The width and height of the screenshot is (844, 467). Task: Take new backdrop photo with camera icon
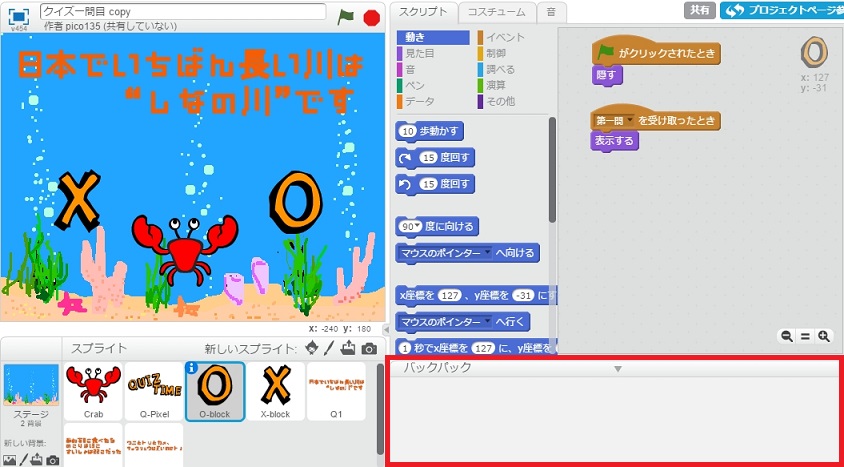pyautogui.click(x=52, y=460)
